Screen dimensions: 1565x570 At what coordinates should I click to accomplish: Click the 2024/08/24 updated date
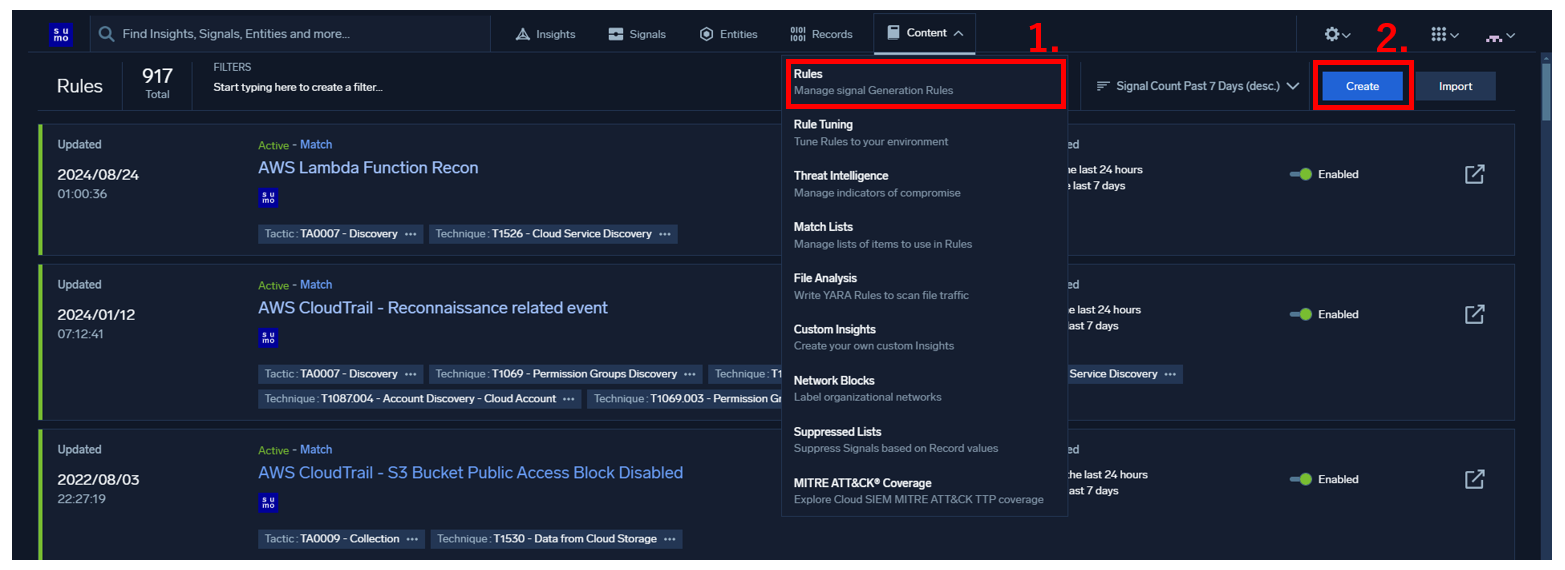98,174
